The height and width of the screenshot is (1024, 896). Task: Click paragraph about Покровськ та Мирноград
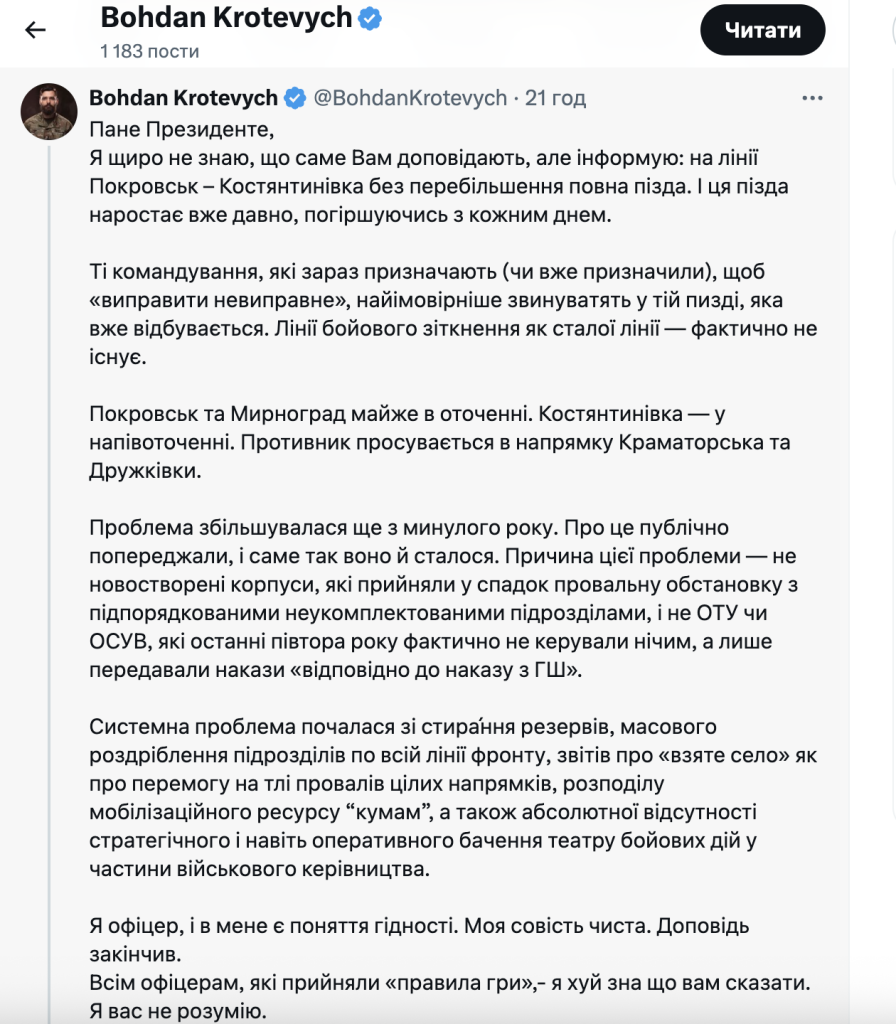(440, 442)
